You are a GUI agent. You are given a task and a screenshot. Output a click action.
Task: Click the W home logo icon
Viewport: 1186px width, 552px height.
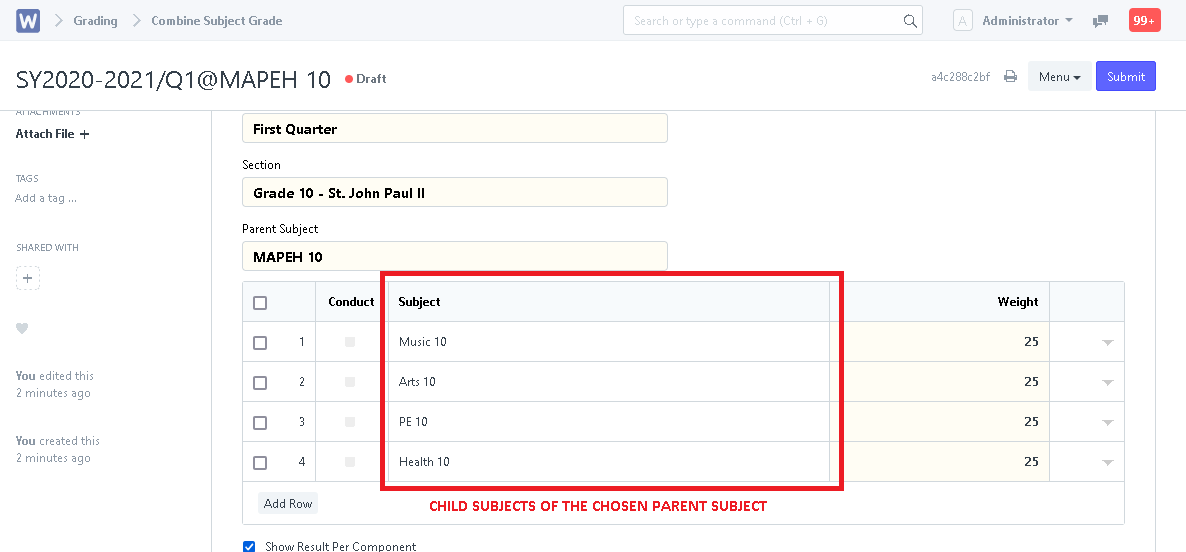click(x=28, y=20)
